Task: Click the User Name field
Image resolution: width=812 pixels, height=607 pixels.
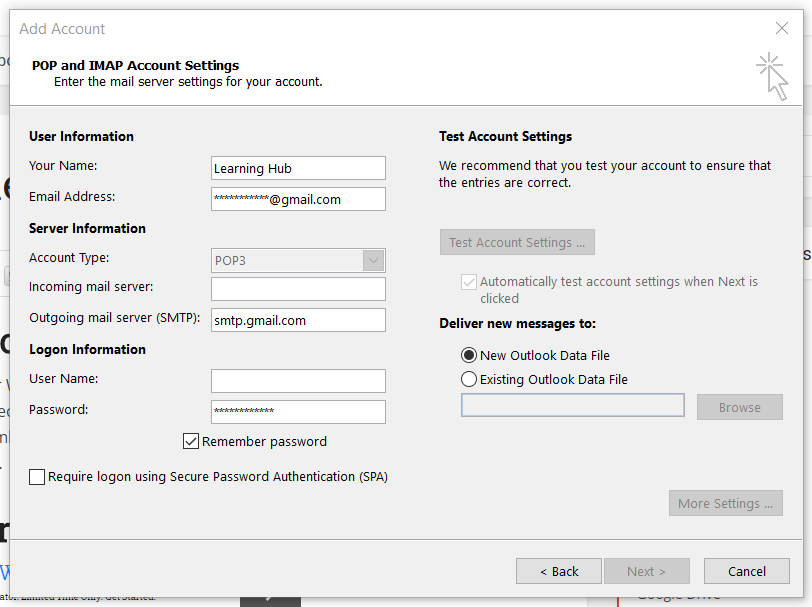Action: tap(297, 381)
